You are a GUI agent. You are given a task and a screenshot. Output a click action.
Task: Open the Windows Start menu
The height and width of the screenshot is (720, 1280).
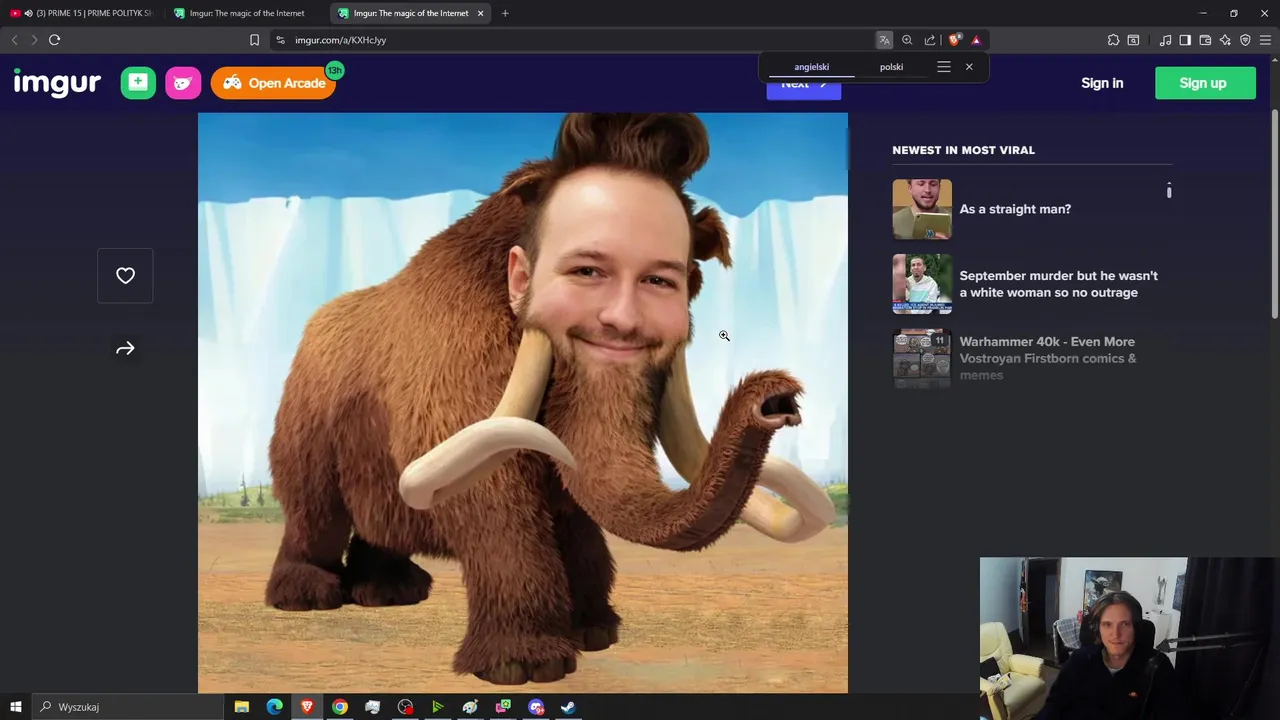16,707
